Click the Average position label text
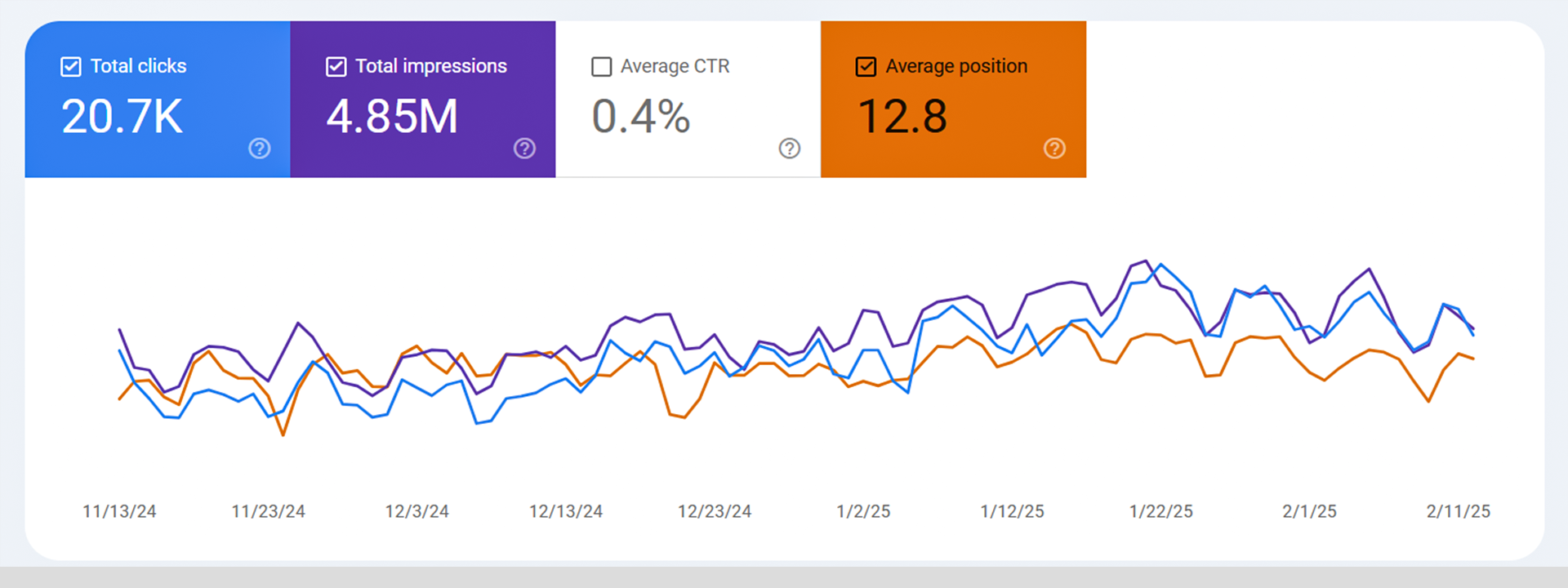The image size is (1568, 588). coord(957,66)
